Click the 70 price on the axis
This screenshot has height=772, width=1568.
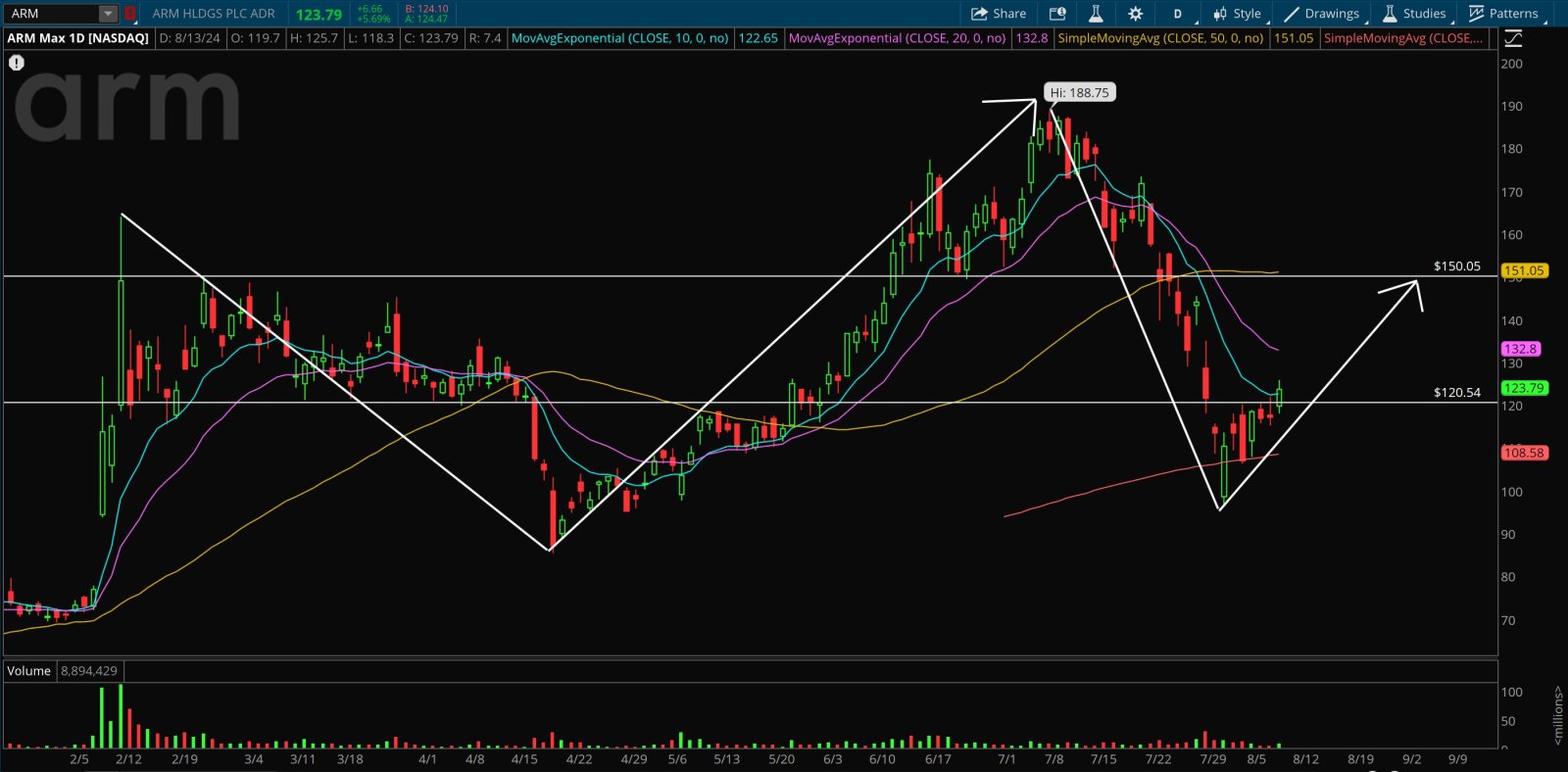click(1508, 620)
